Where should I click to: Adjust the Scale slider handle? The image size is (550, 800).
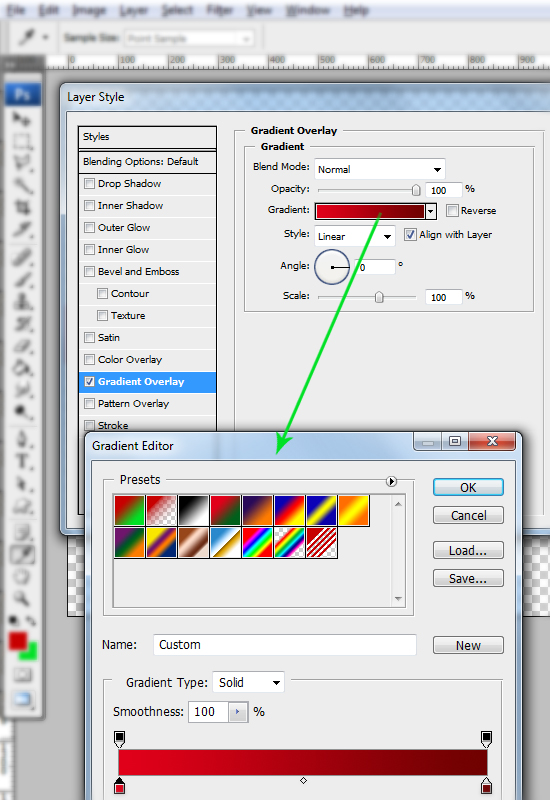tap(379, 297)
